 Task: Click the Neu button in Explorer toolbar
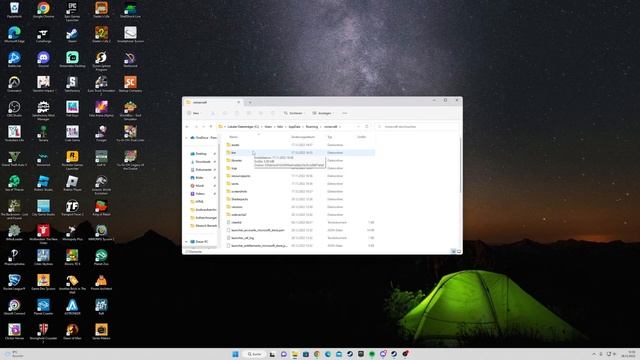tap(193, 113)
